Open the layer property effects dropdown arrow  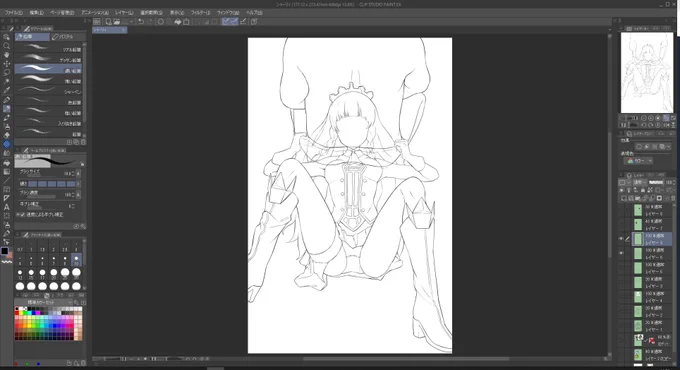[669, 147]
